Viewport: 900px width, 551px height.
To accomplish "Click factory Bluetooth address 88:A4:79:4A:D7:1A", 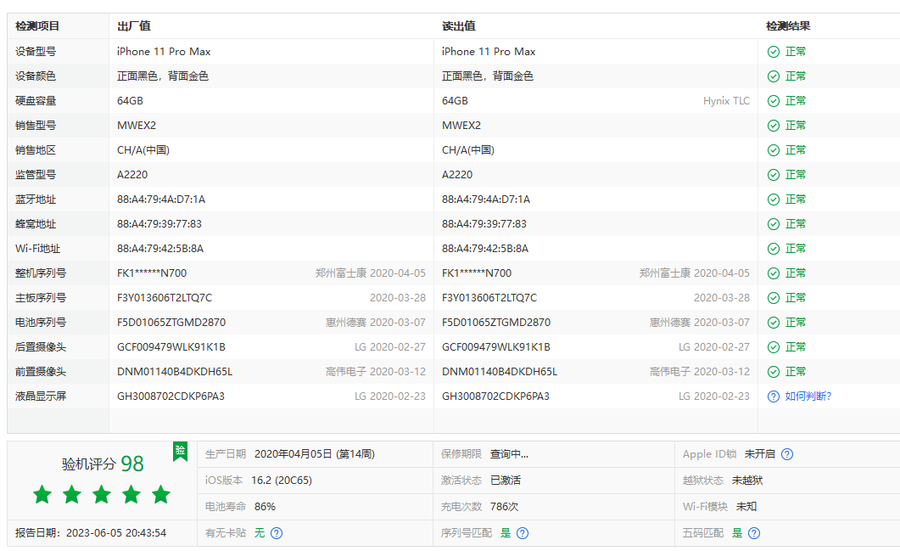I will click(x=161, y=200).
